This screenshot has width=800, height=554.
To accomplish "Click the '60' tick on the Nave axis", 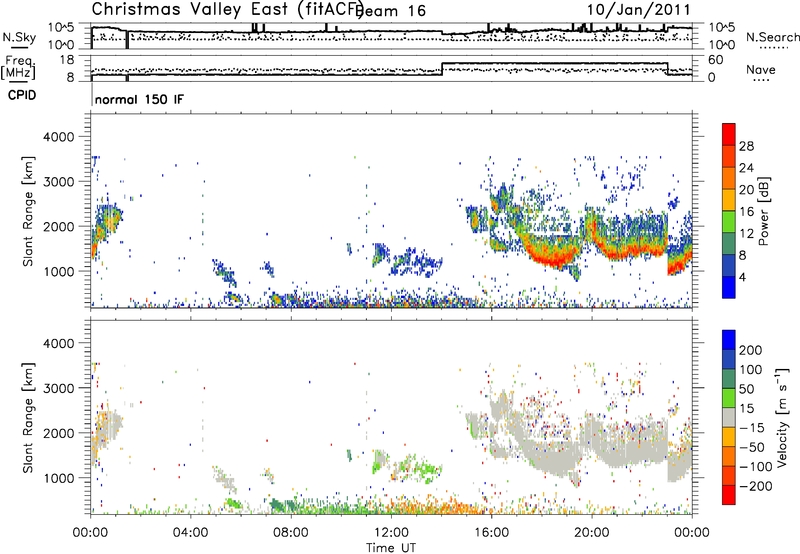I will click(x=715, y=60).
